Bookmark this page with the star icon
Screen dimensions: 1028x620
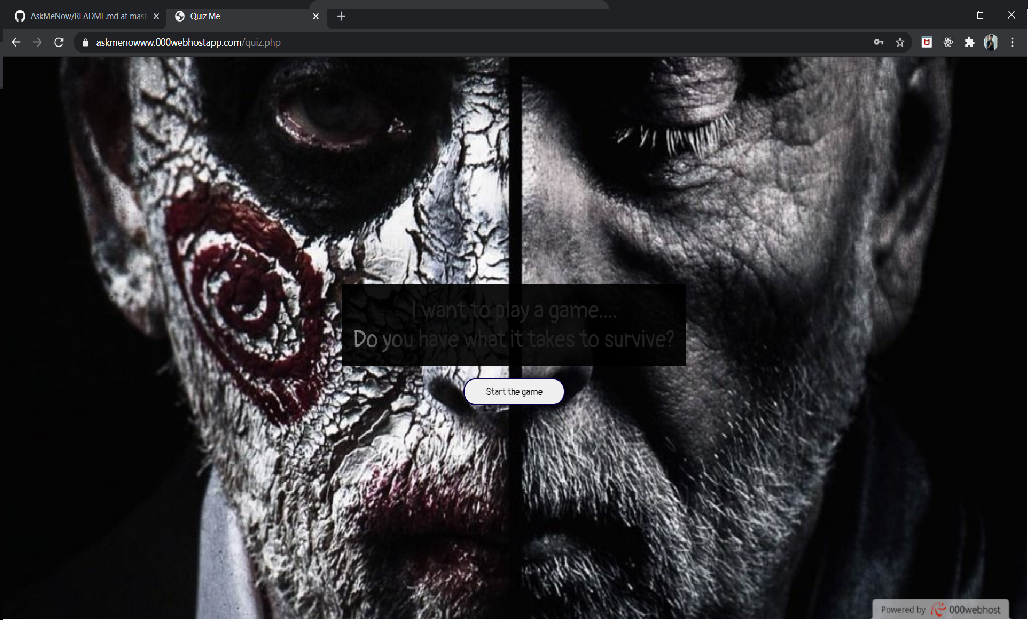pos(900,43)
